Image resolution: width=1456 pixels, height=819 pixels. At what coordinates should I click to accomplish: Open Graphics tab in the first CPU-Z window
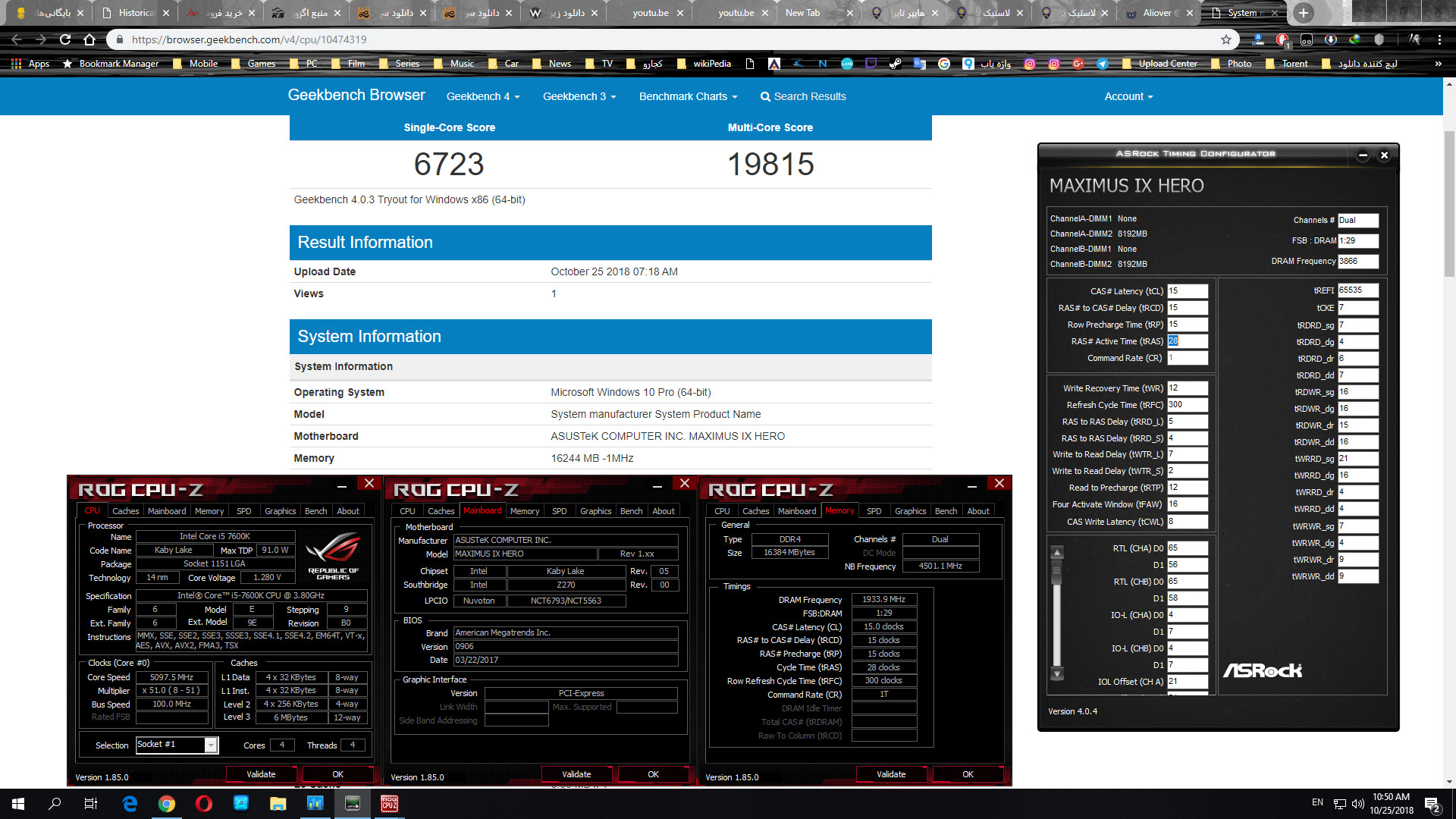[280, 511]
